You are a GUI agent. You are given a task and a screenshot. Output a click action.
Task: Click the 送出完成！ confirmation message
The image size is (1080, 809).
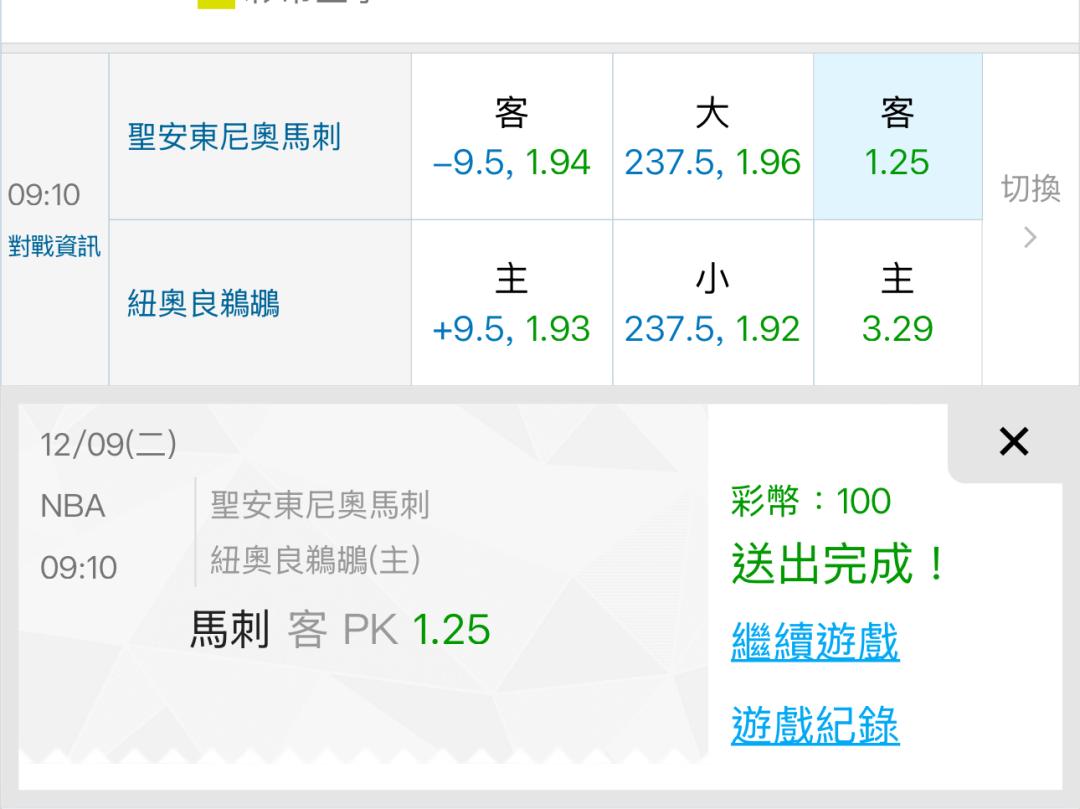[838, 564]
